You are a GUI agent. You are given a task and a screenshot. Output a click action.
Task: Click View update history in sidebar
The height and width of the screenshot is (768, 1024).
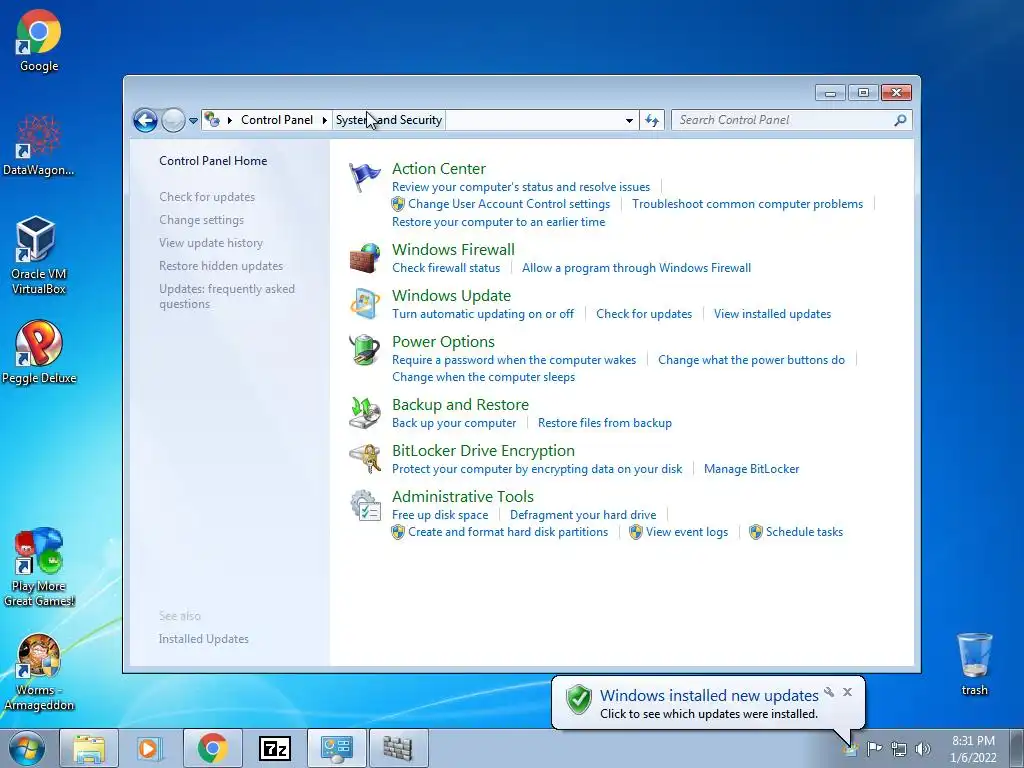[211, 243]
